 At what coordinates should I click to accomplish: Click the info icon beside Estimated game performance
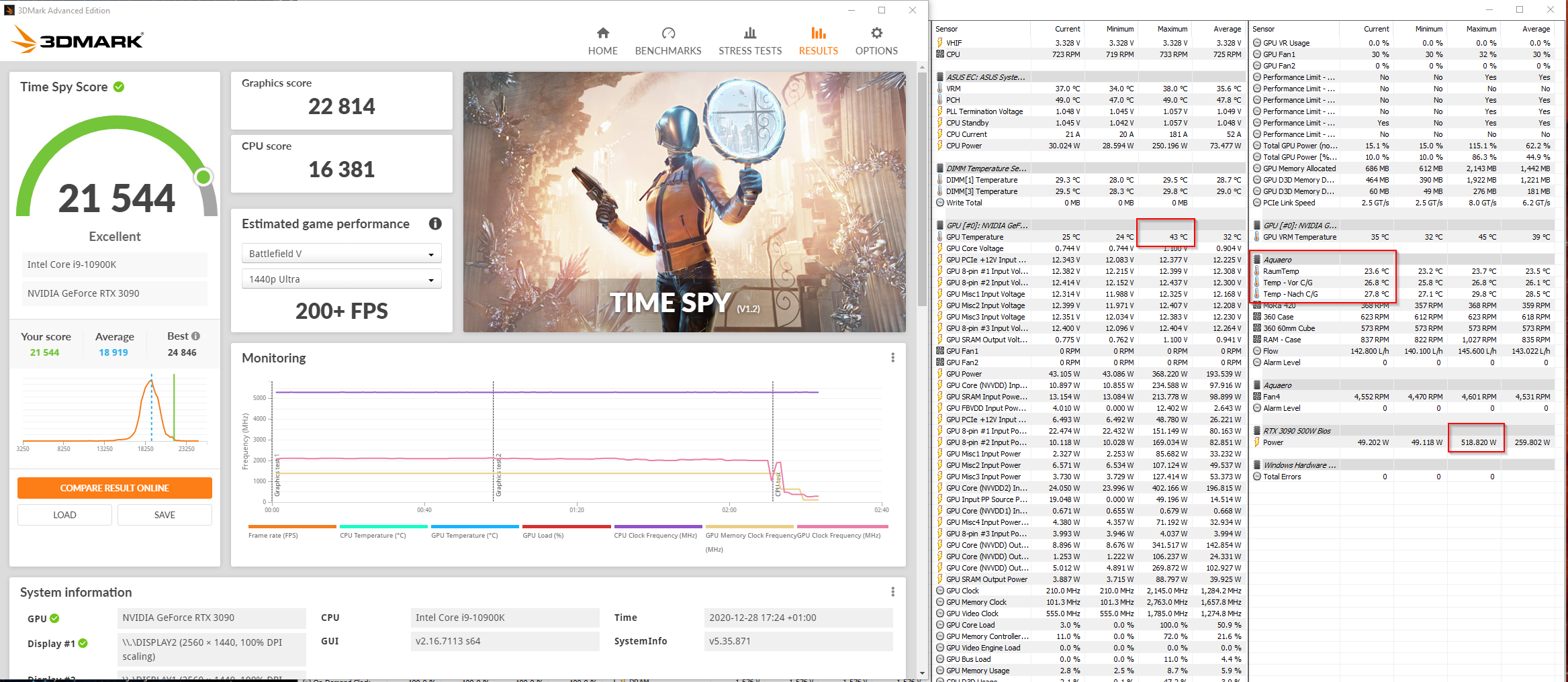click(435, 224)
